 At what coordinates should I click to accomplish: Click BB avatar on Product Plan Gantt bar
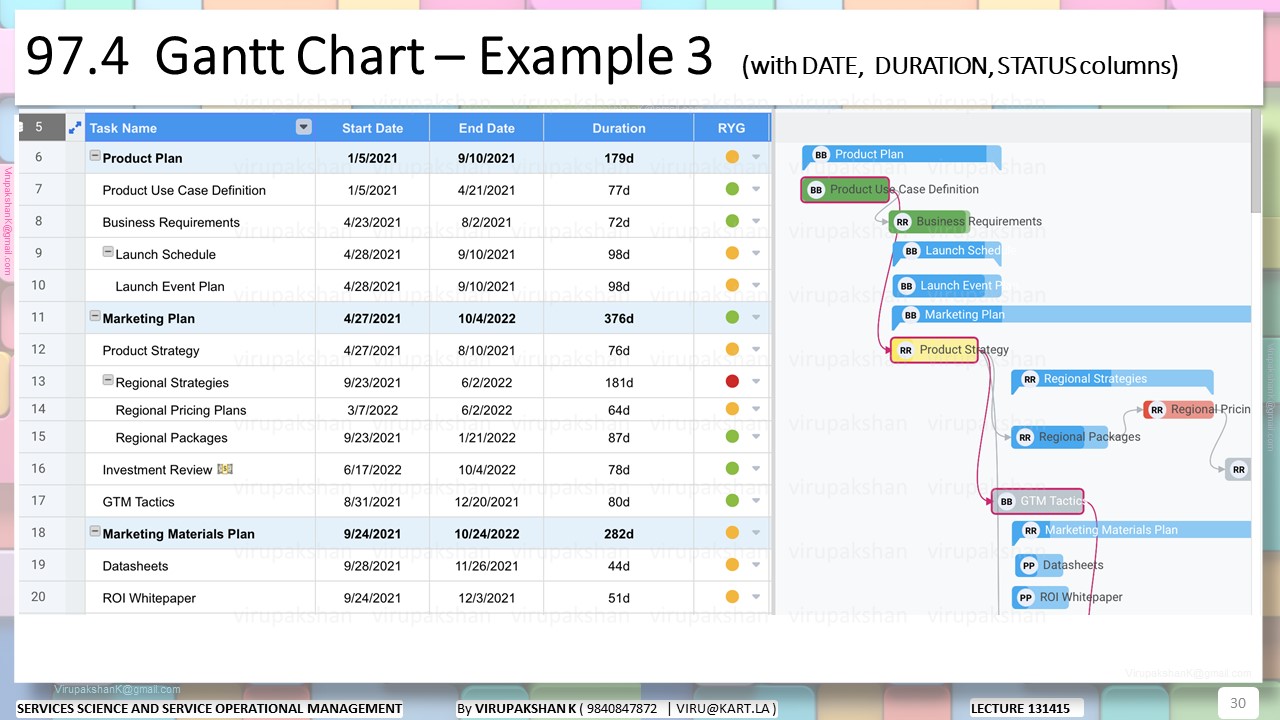[821, 155]
